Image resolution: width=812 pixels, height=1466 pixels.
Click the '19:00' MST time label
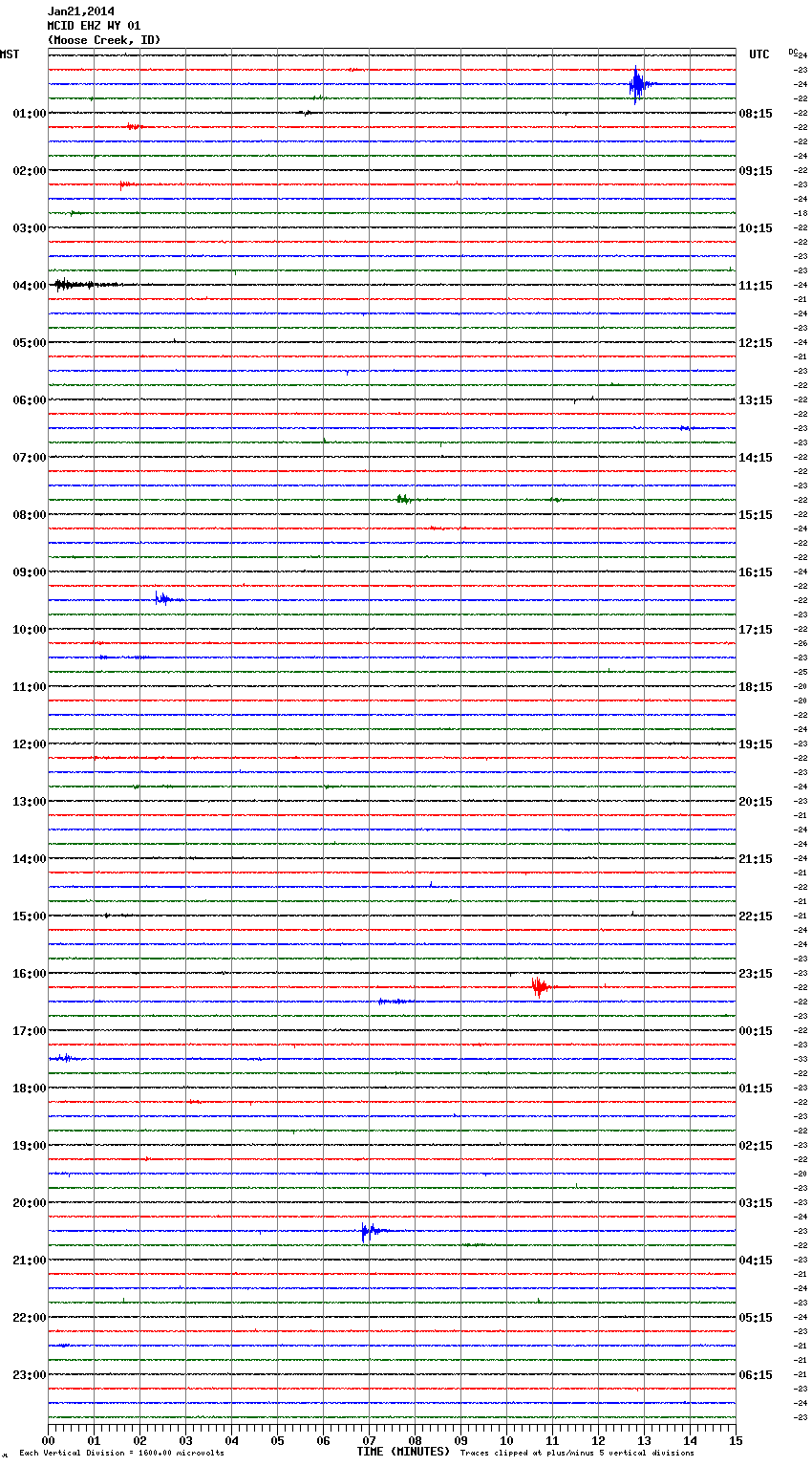(x=30, y=1145)
